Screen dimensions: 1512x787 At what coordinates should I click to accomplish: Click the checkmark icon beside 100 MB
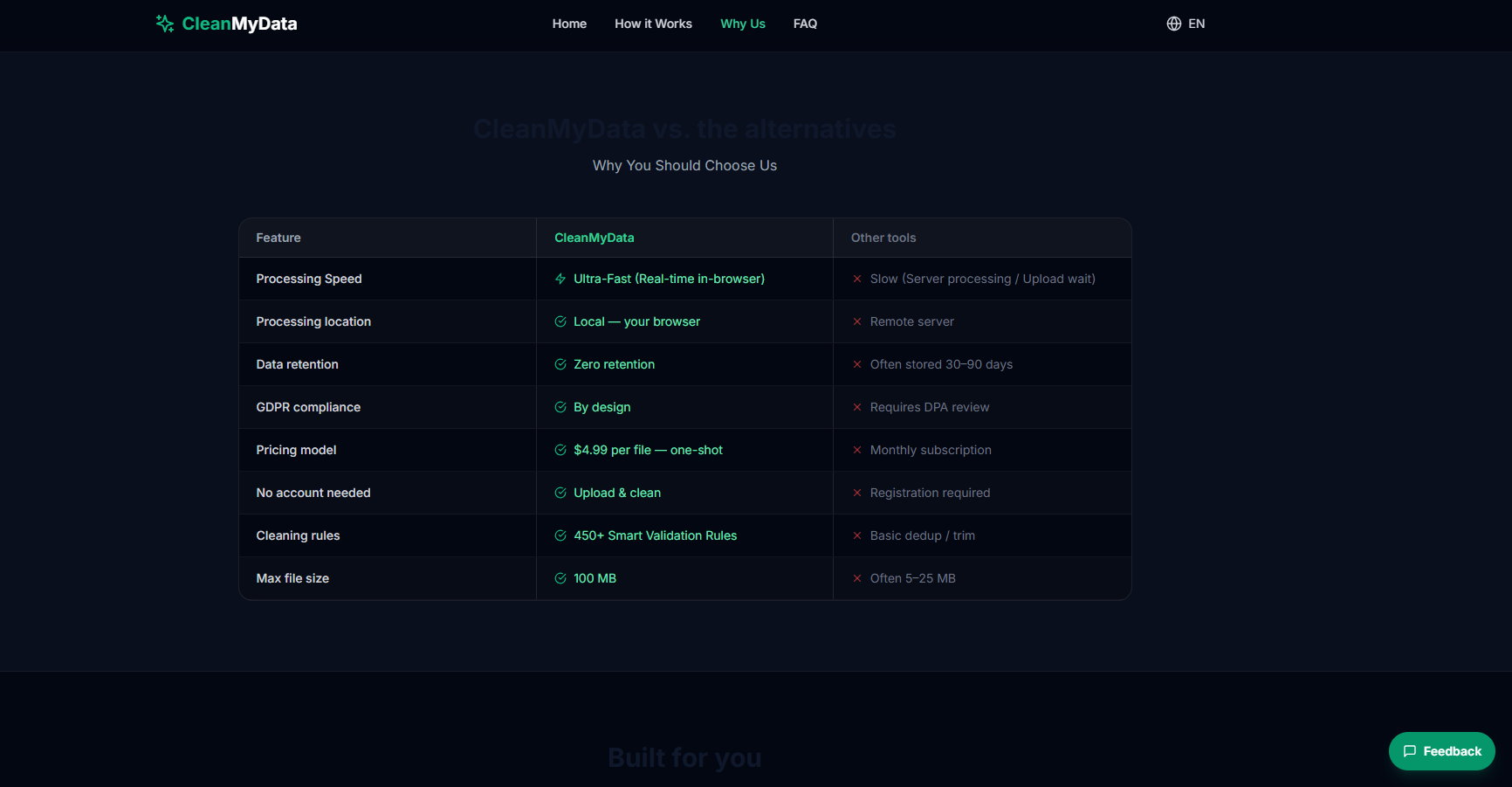[x=560, y=578]
